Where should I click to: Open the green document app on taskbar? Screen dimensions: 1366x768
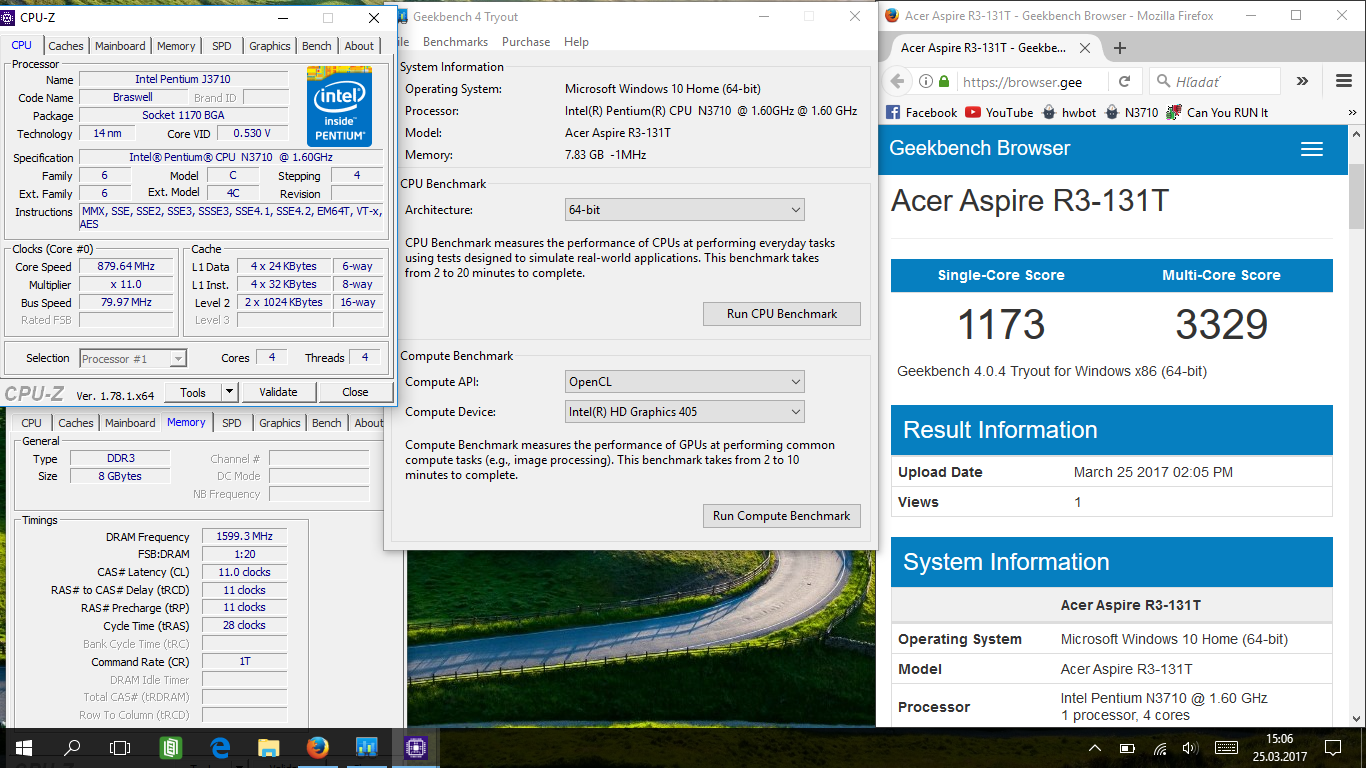(x=171, y=747)
